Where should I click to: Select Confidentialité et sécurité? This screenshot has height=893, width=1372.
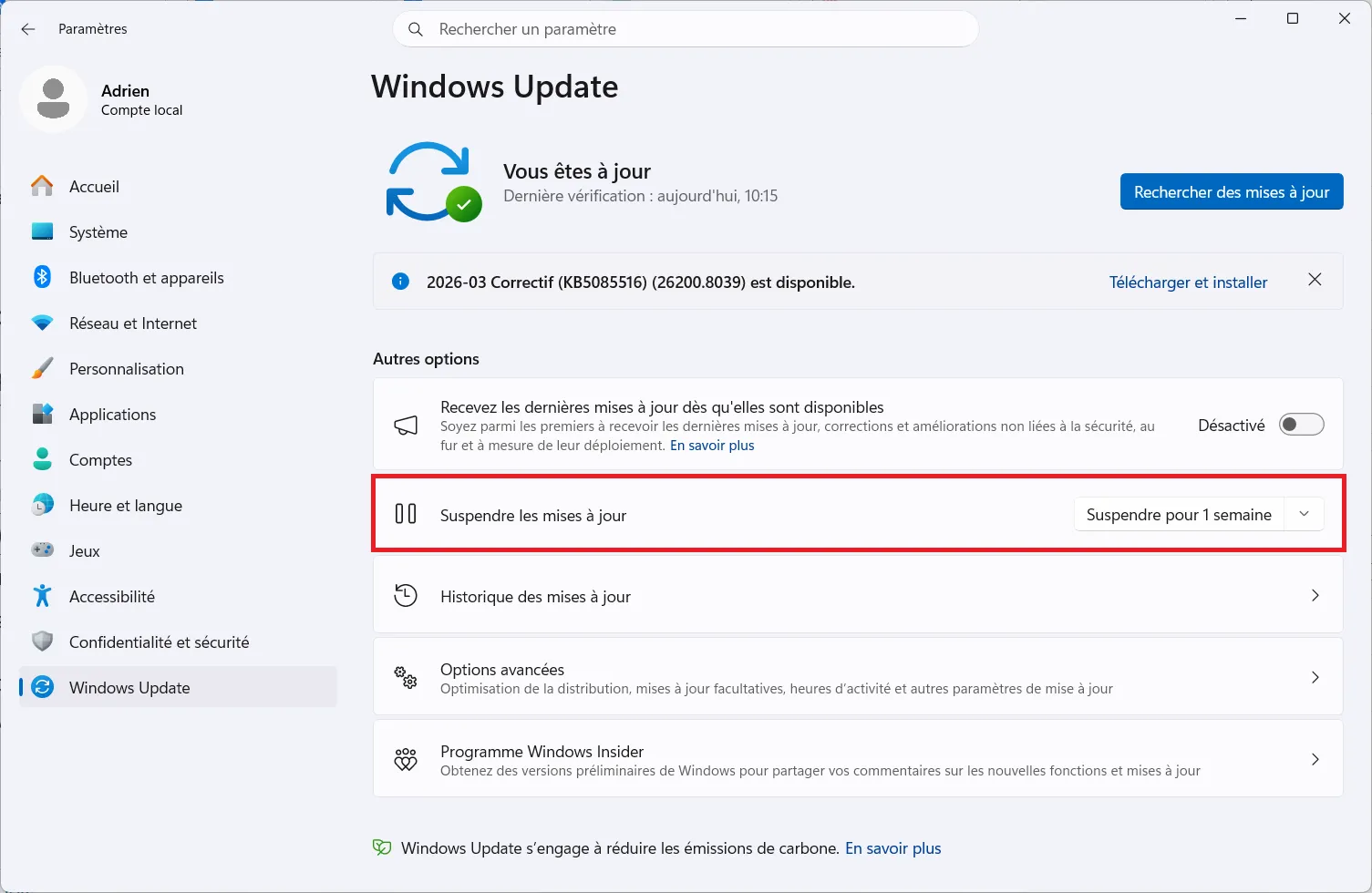point(159,642)
